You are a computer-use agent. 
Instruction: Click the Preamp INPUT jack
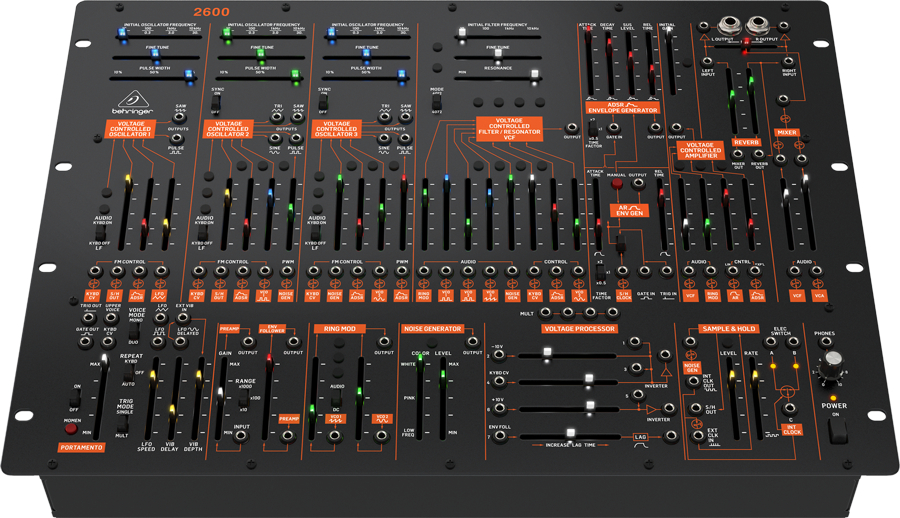point(241,436)
